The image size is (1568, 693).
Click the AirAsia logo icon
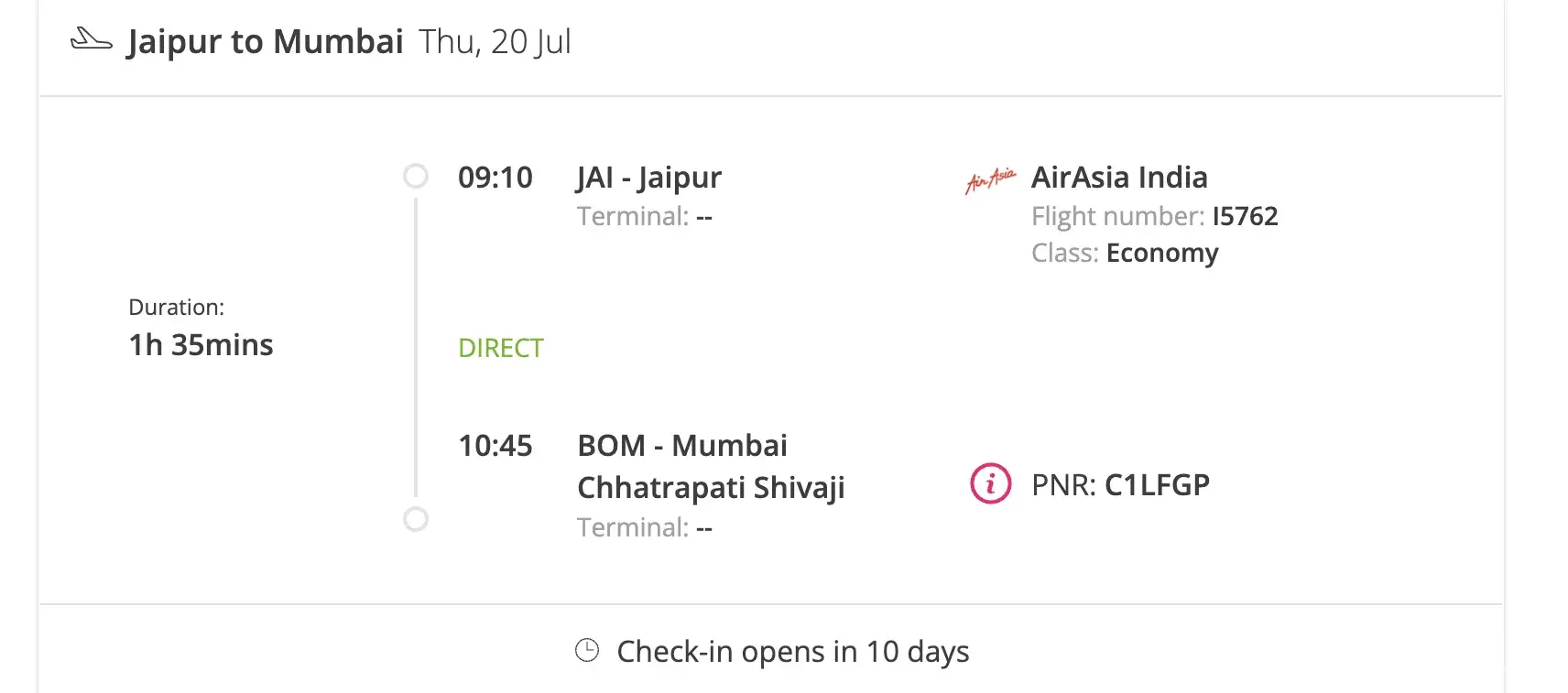[990, 179]
